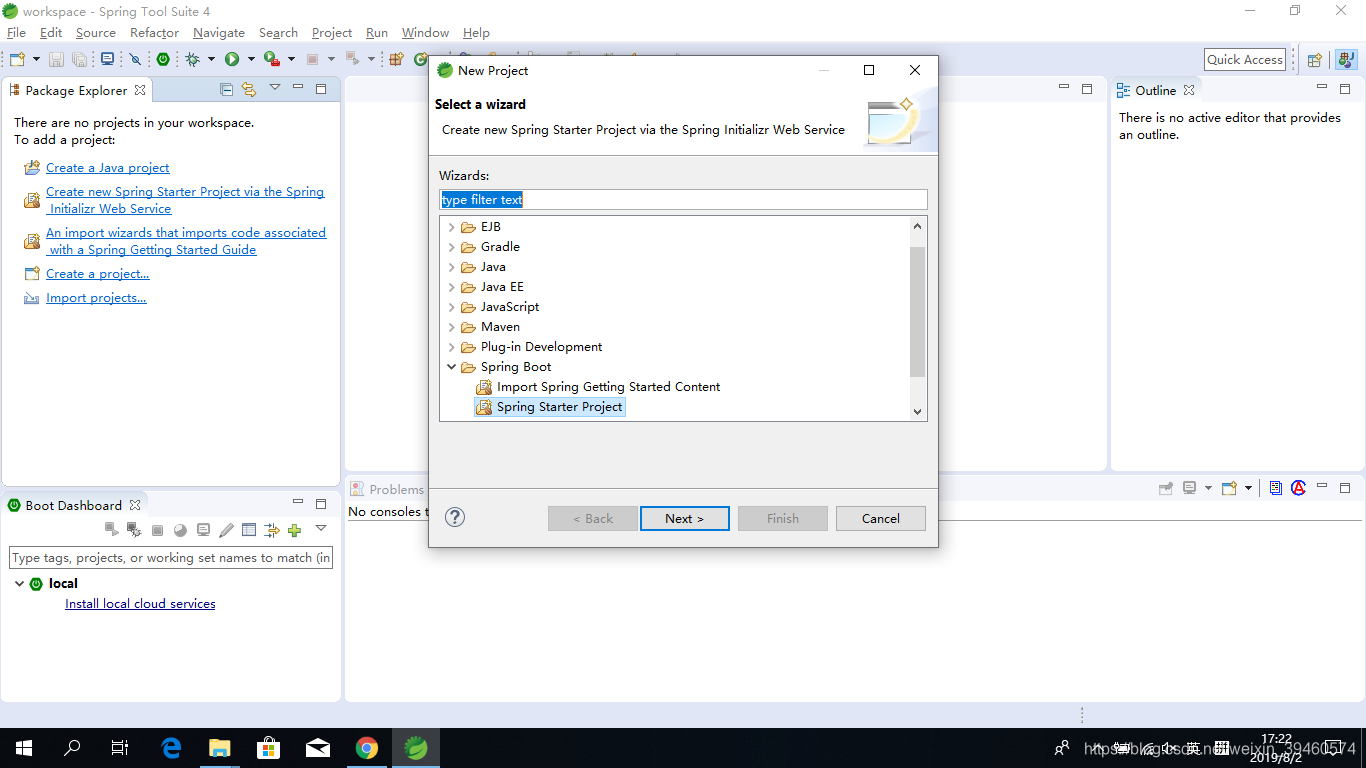Click Collapse All in Package Explorer
Image resolution: width=1366 pixels, height=768 pixels.
point(227,90)
